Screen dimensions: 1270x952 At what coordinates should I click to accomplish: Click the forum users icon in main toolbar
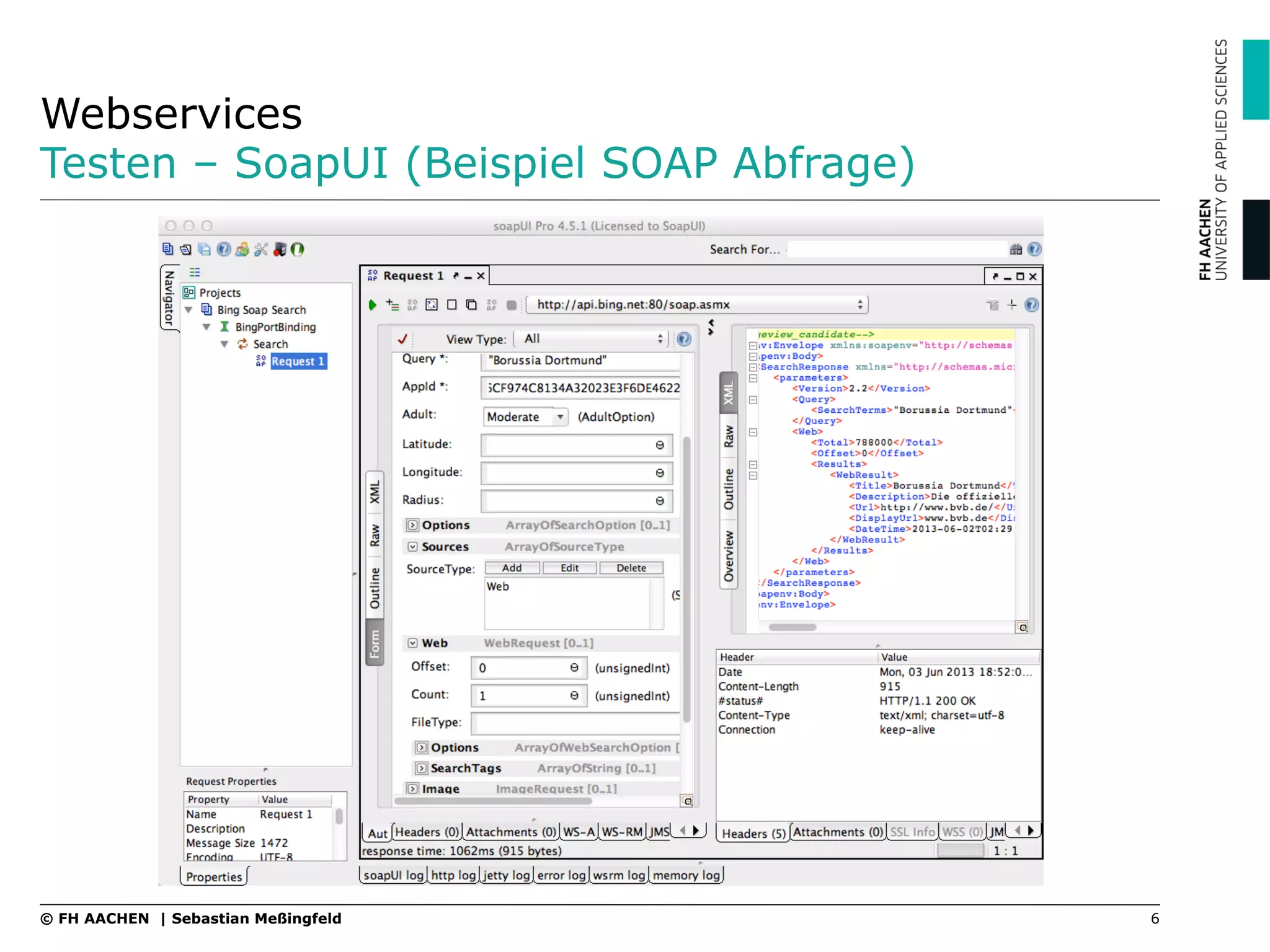pyautogui.click(x=242, y=249)
